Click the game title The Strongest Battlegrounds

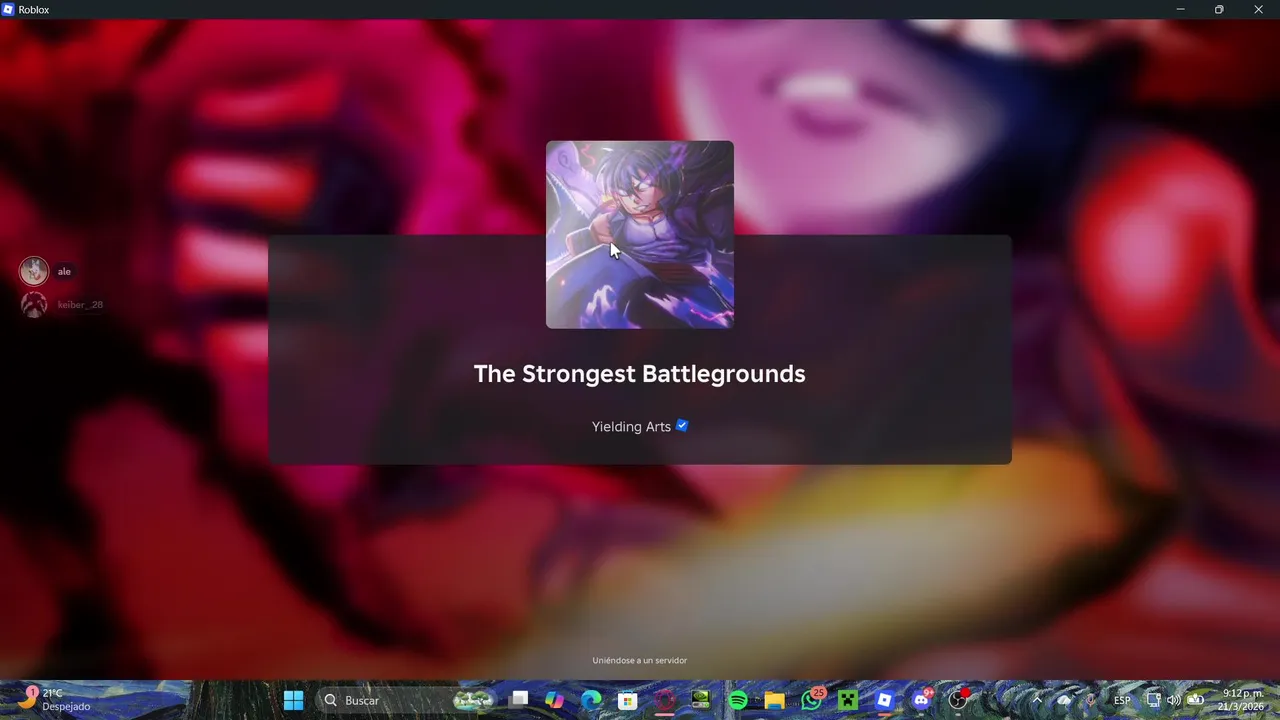640,374
